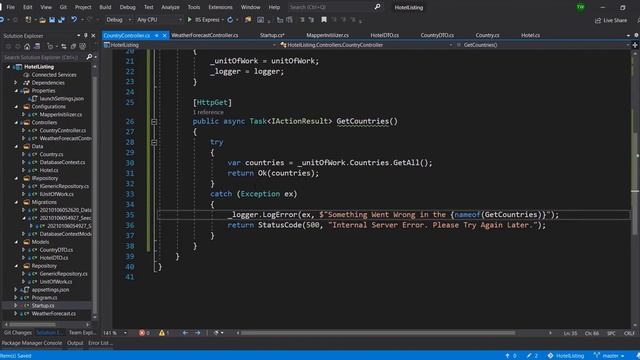The image size is (640, 360).
Task: Click the Save icon in toolbar
Action: click(x=52, y=20)
